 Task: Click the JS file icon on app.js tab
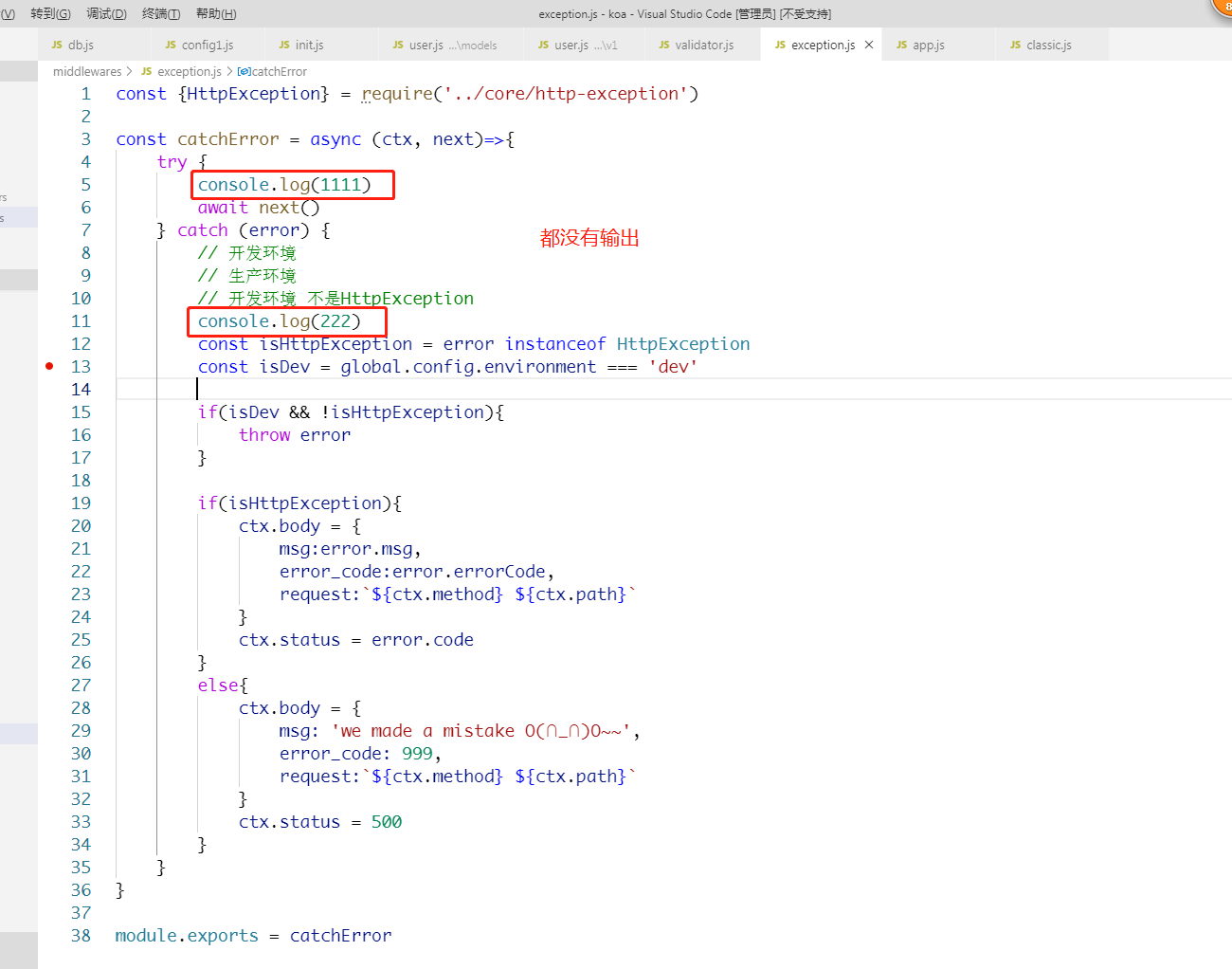901,45
